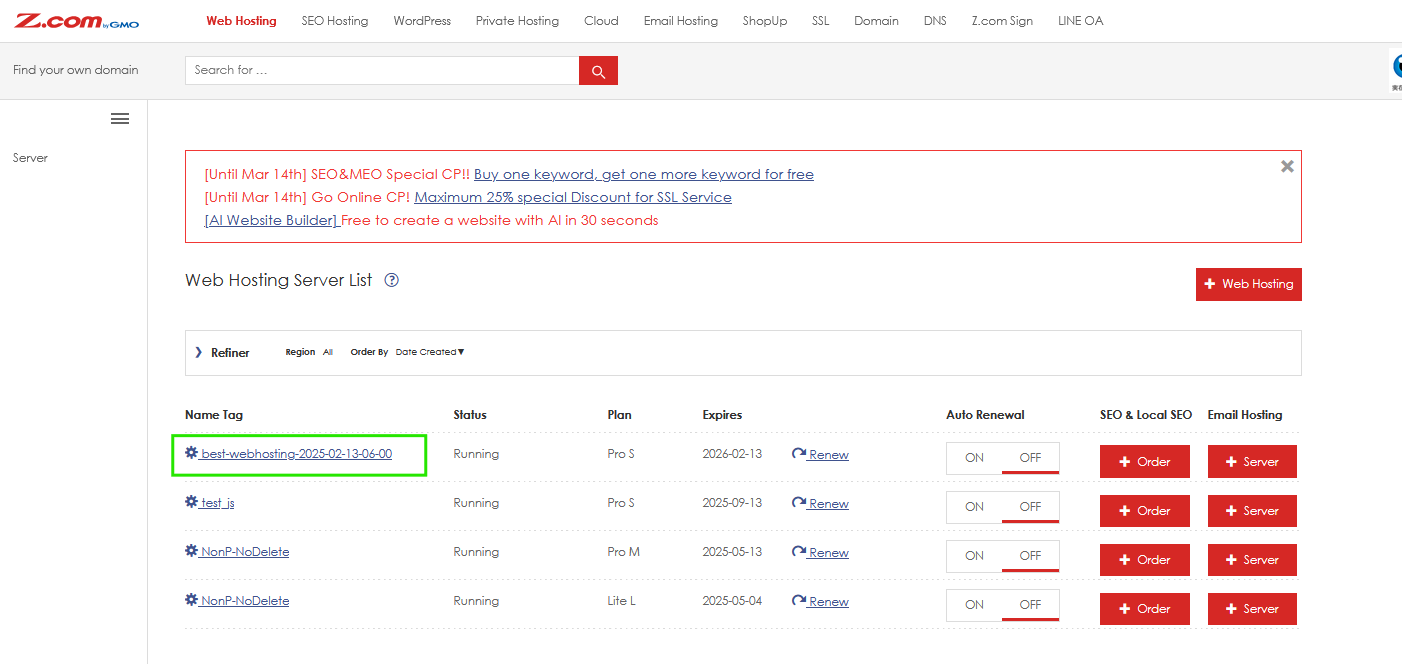Viewport: 1402px width, 664px height.
Task: Add Email Hosting Server in the Pro M row
Action: 1252,560
